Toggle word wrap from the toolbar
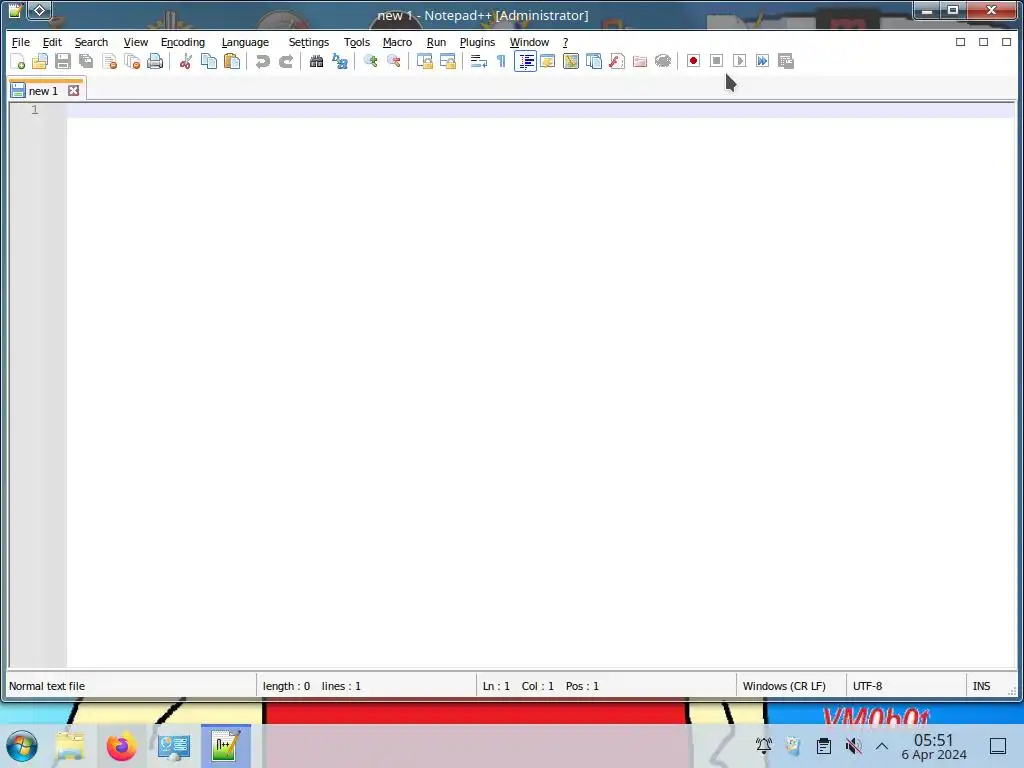The height and width of the screenshot is (768, 1024). pyautogui.click(x=479, y=61)
